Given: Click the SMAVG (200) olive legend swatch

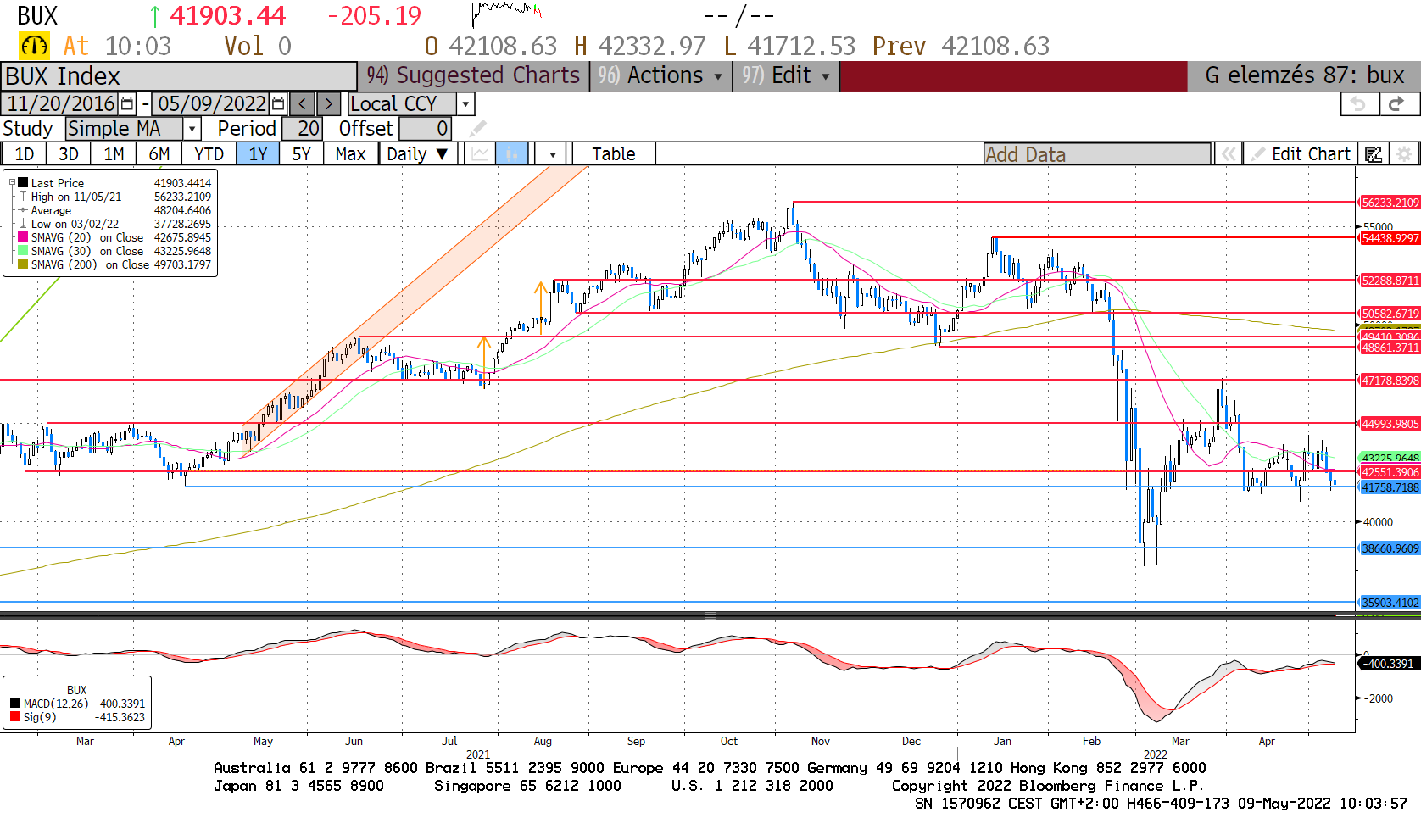Looking at the screenshot, I should pyautogui.click(x=24, y=264).
